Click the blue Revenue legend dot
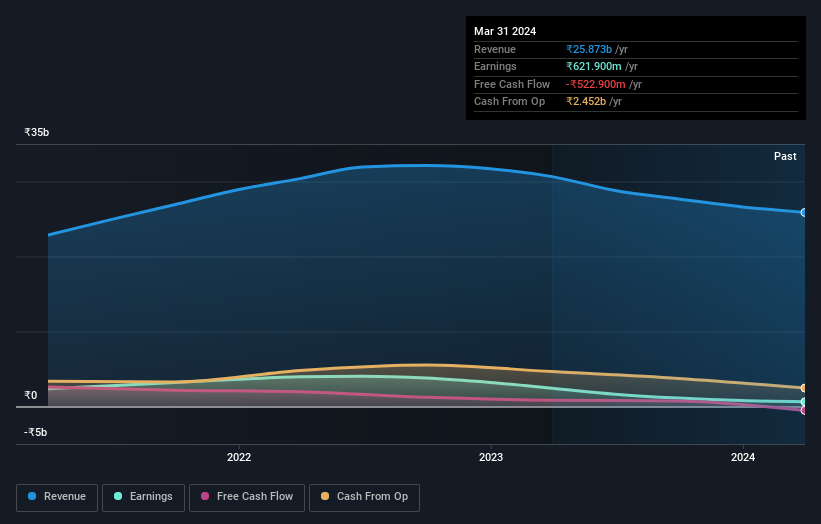 coord(32,496)
